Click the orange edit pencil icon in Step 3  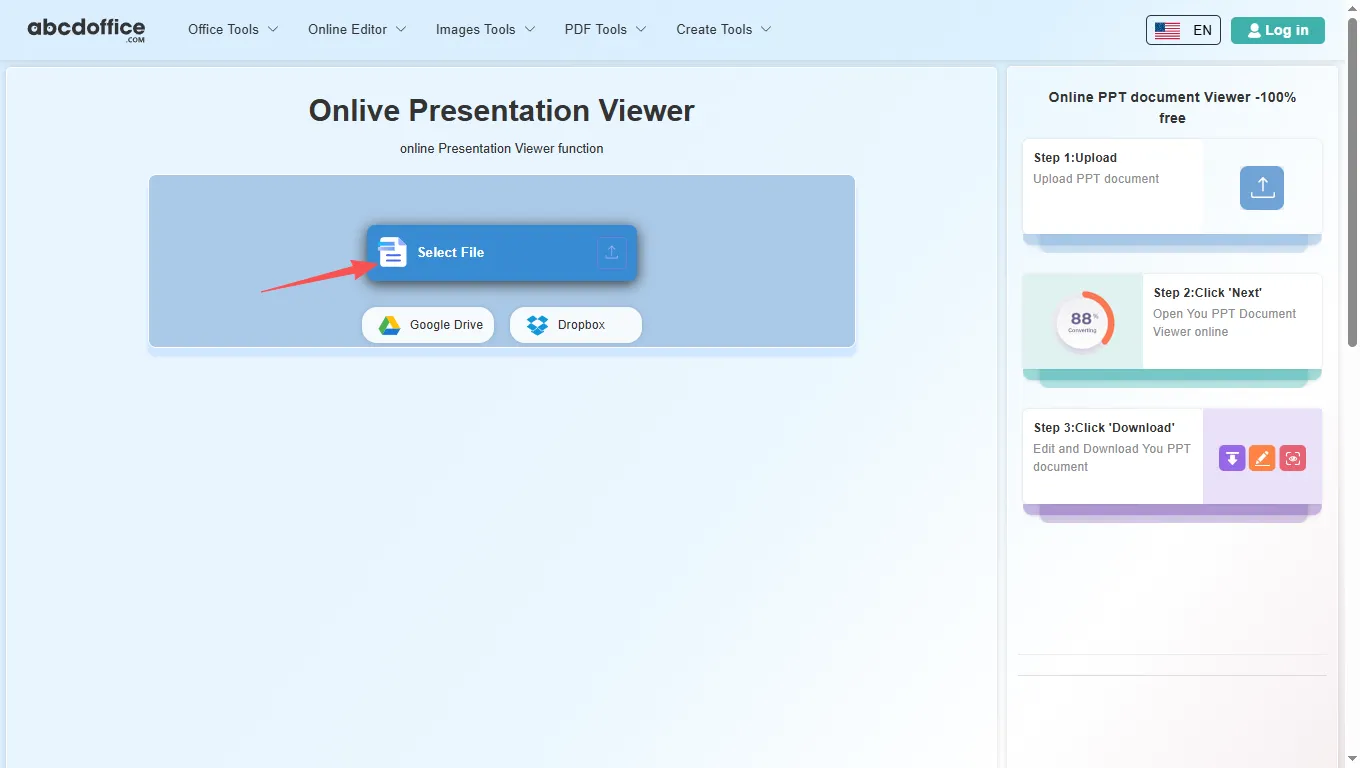(x=1262, y=458)
